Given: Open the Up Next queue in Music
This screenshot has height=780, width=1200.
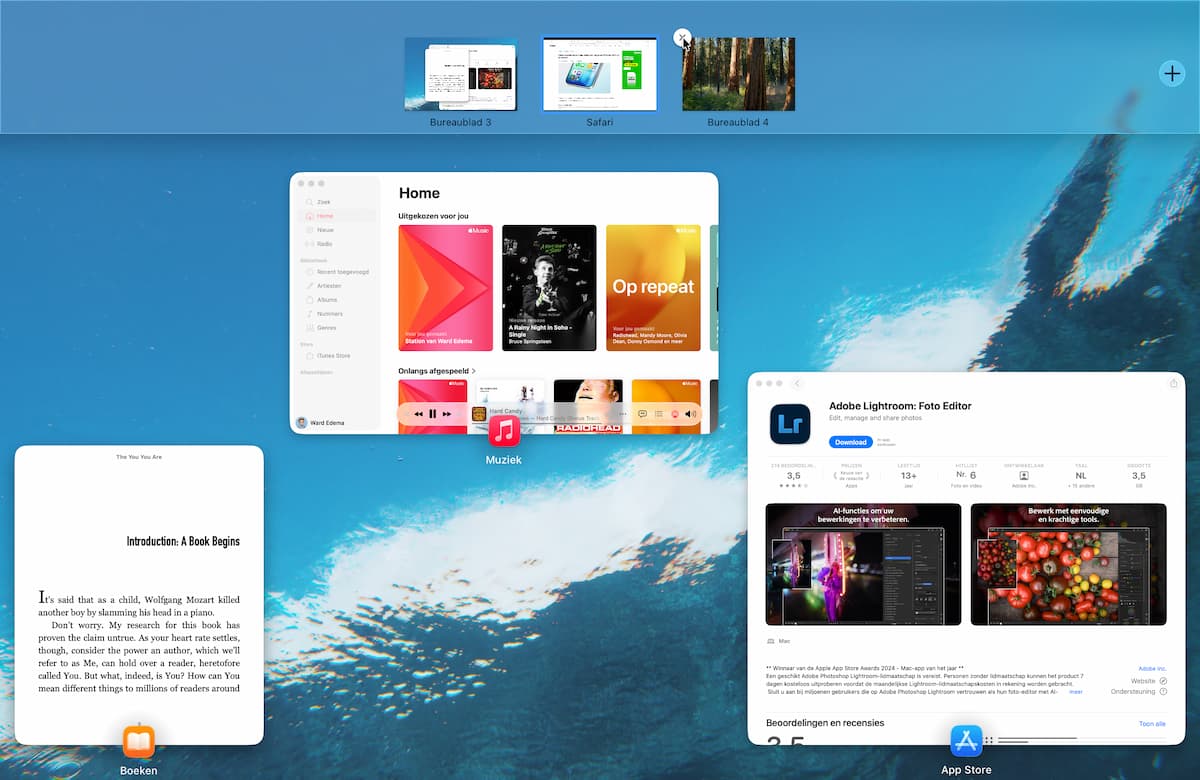Looking at the screenshot, I should click(658, 414).
